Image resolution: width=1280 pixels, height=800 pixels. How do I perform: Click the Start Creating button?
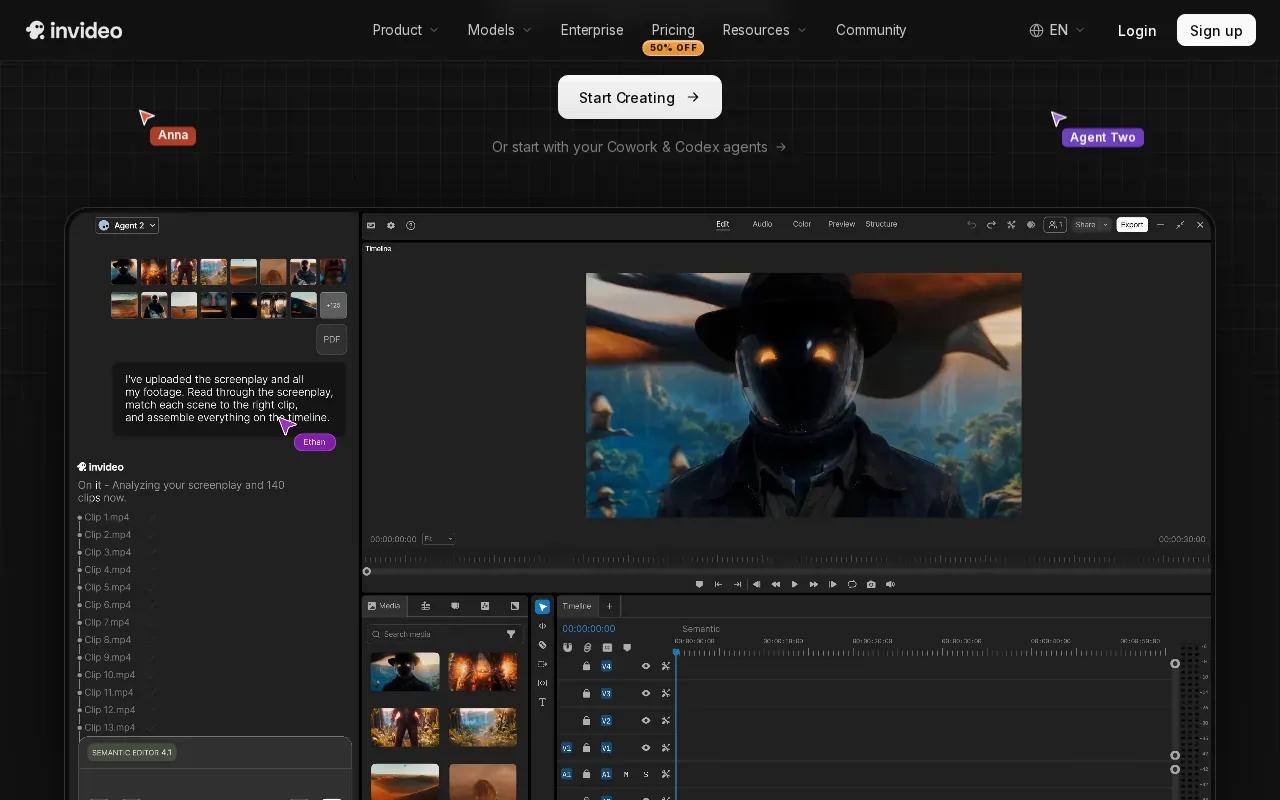click(x=640, y=97)
